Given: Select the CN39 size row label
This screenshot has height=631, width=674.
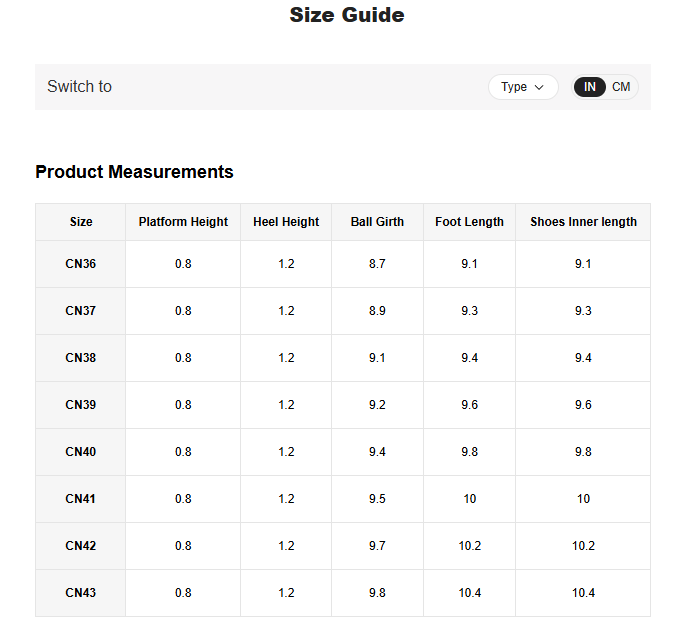Looking at the screenshot, I should (x=81, y=405).
